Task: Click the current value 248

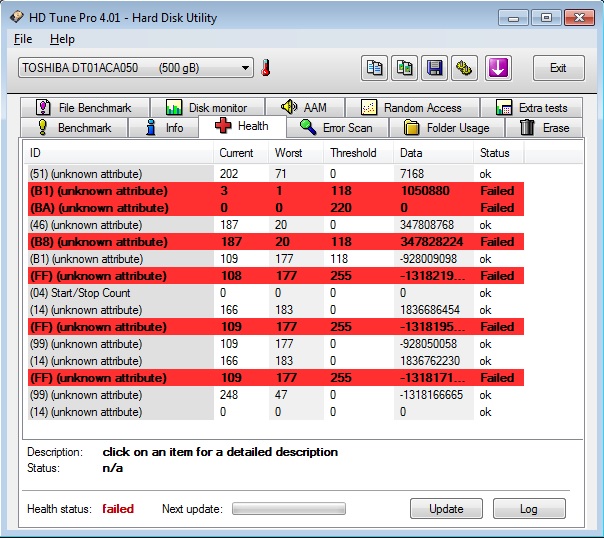Action: pos(229,395)
